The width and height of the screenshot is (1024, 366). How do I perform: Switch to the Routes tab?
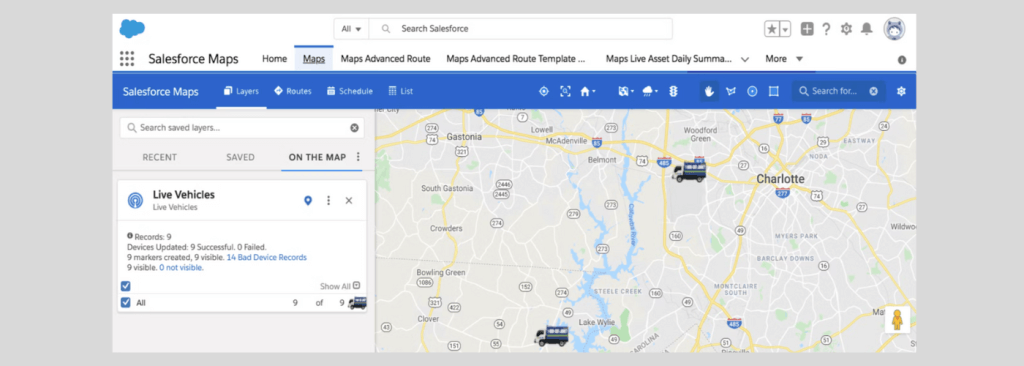point(293,92)
